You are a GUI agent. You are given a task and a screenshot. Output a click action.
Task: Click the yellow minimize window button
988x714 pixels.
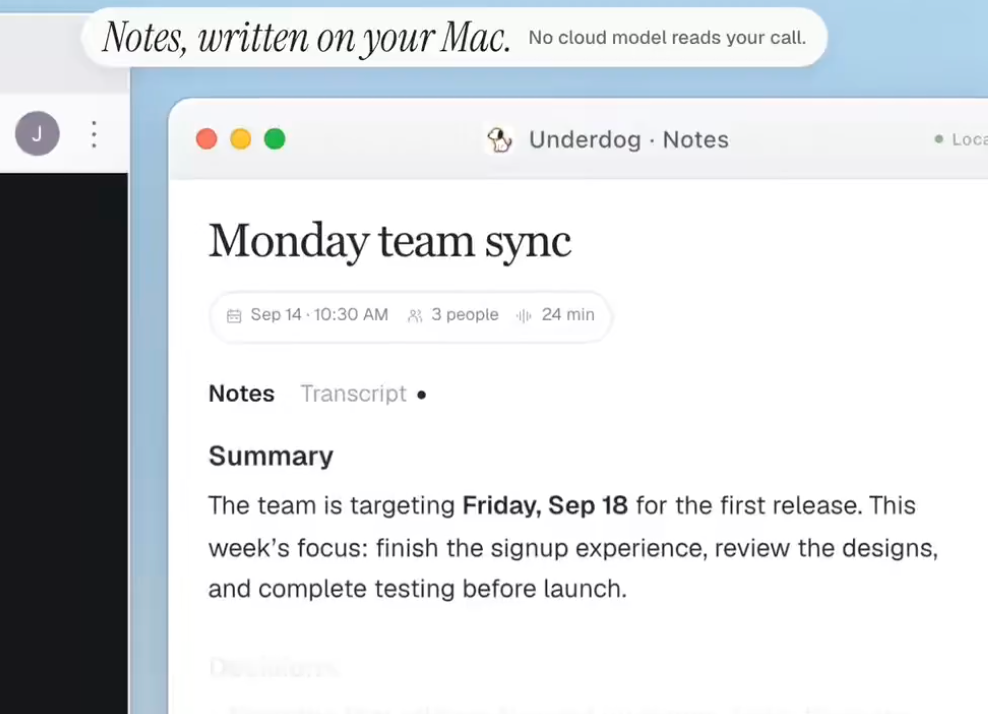click(x=241, y=139)
